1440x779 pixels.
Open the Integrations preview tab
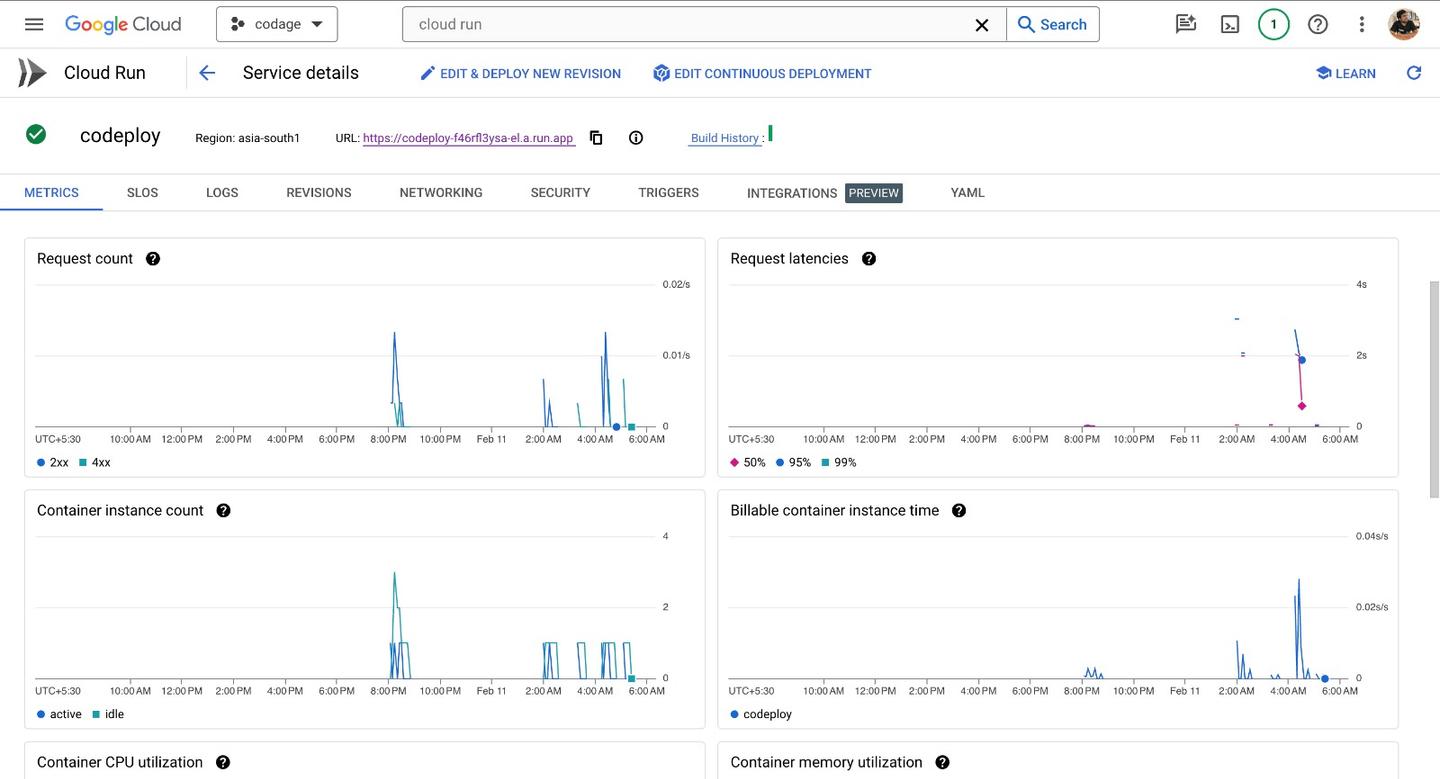(824, 193)
